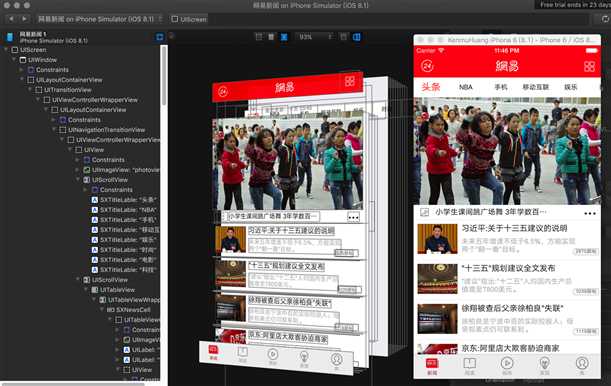Click the outline's vertical scrollbar
This screenshot has width=611, height=386.
point(164,76)
